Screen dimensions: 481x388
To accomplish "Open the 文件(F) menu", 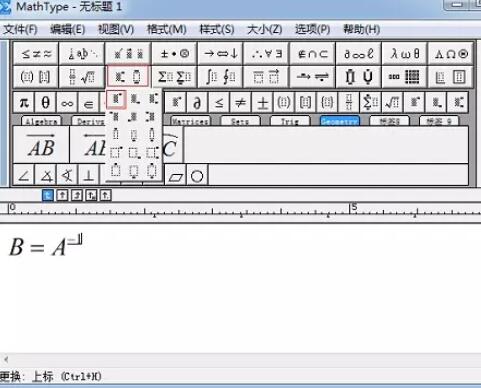I will [x=20, y=29].
